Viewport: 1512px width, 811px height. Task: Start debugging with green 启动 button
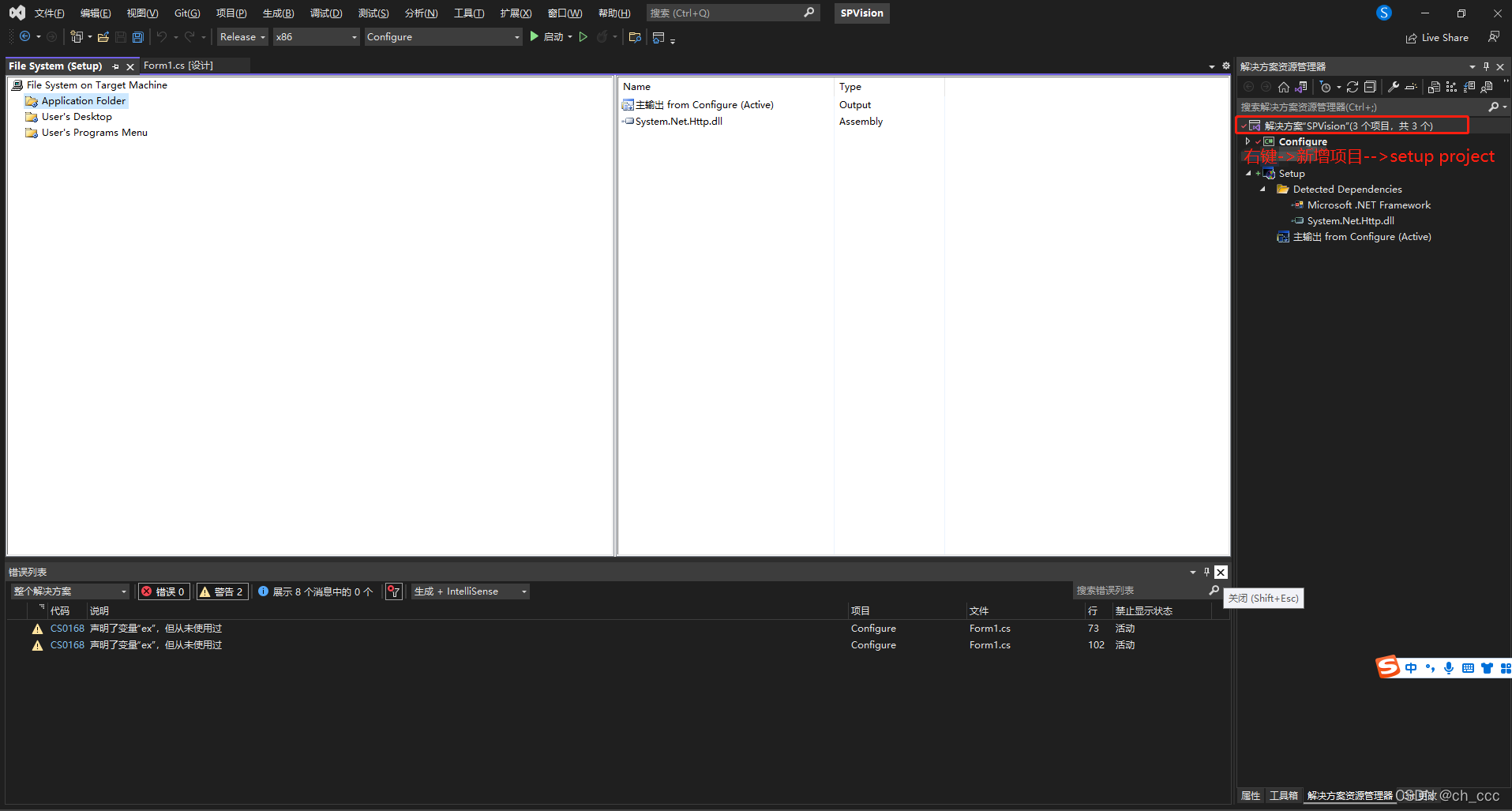546,37
